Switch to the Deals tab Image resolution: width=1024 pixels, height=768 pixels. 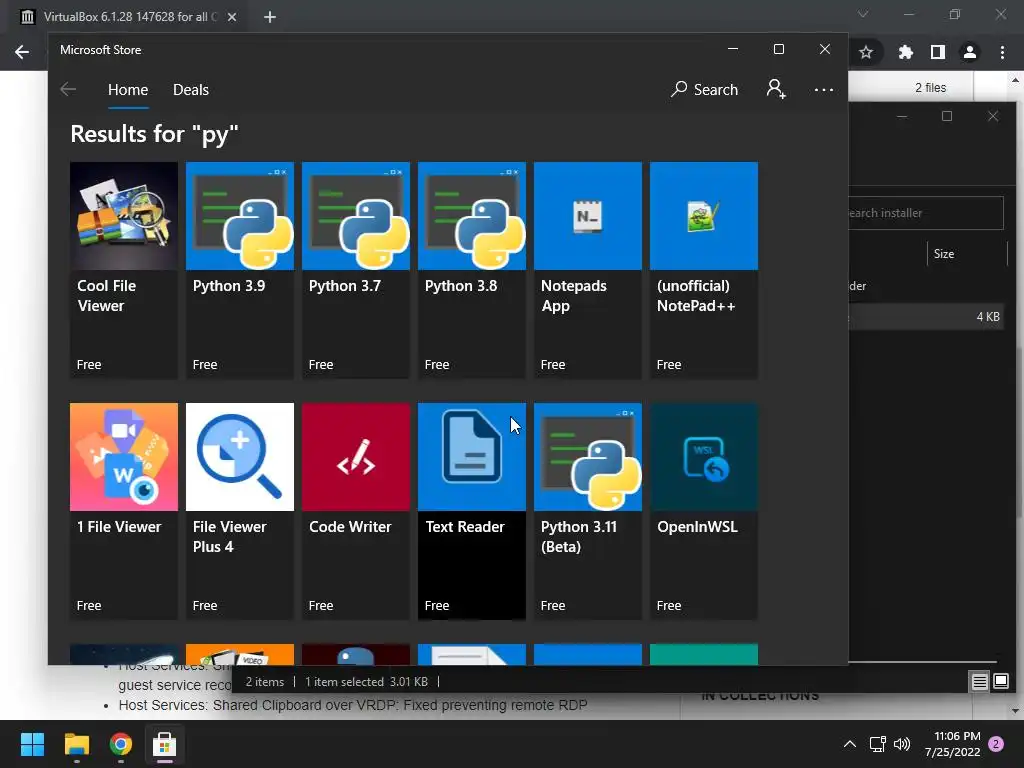pyautogui.click(x=191, y=89)
